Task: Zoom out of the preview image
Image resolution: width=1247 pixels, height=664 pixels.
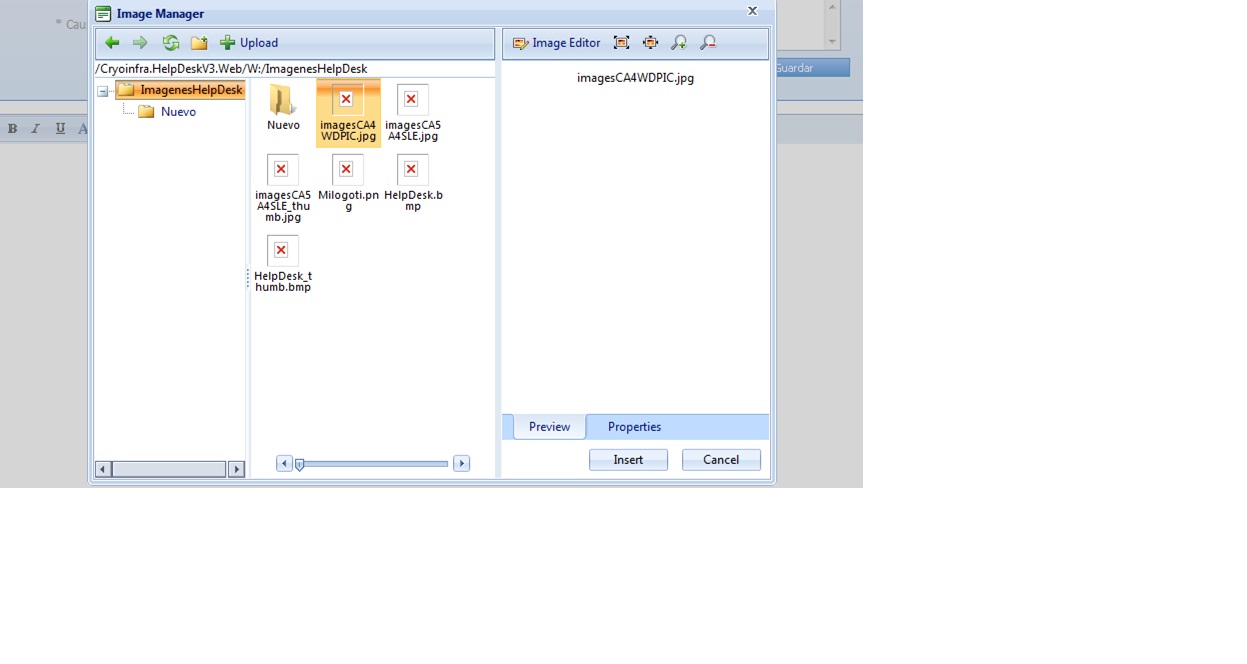Action: click(x=708, y=43)
